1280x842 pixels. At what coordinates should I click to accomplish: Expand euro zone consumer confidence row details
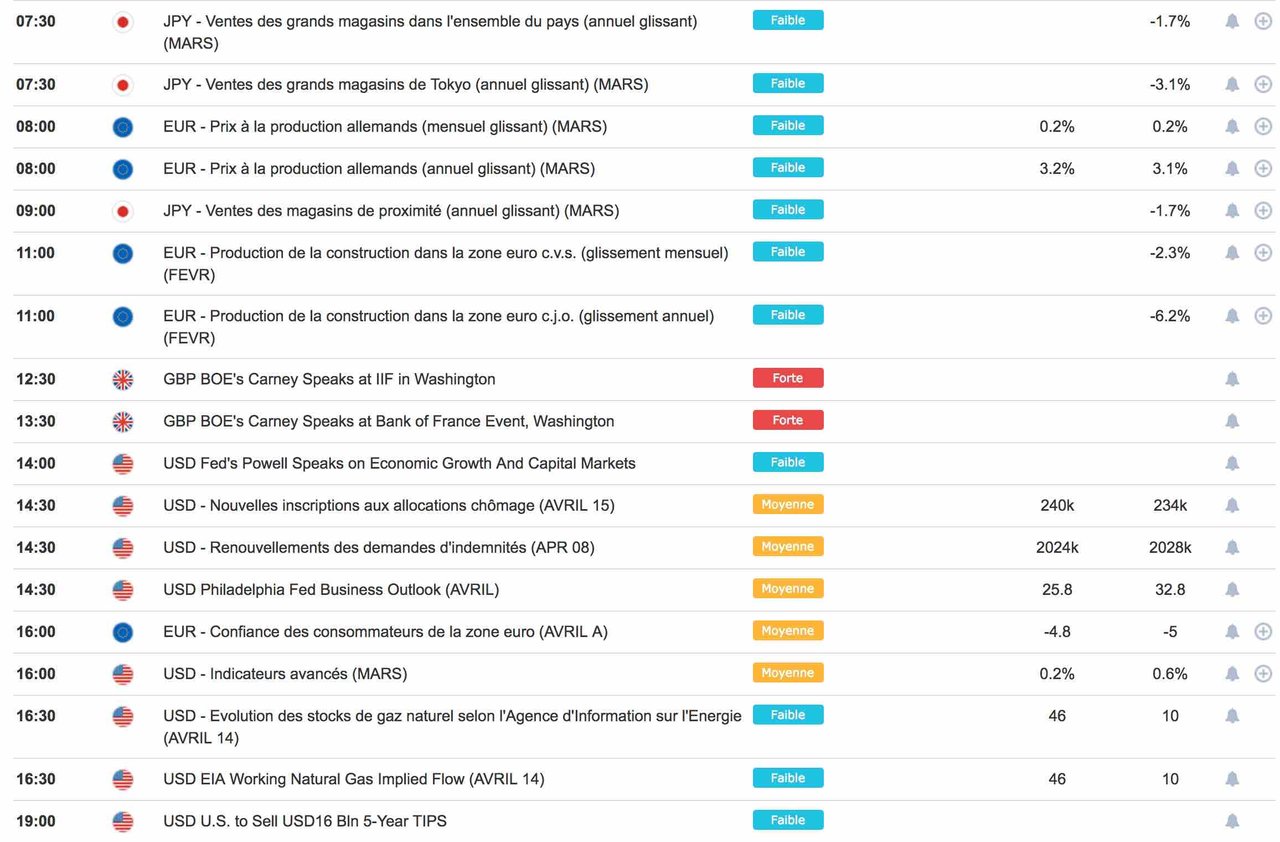tap(1263, 632)
